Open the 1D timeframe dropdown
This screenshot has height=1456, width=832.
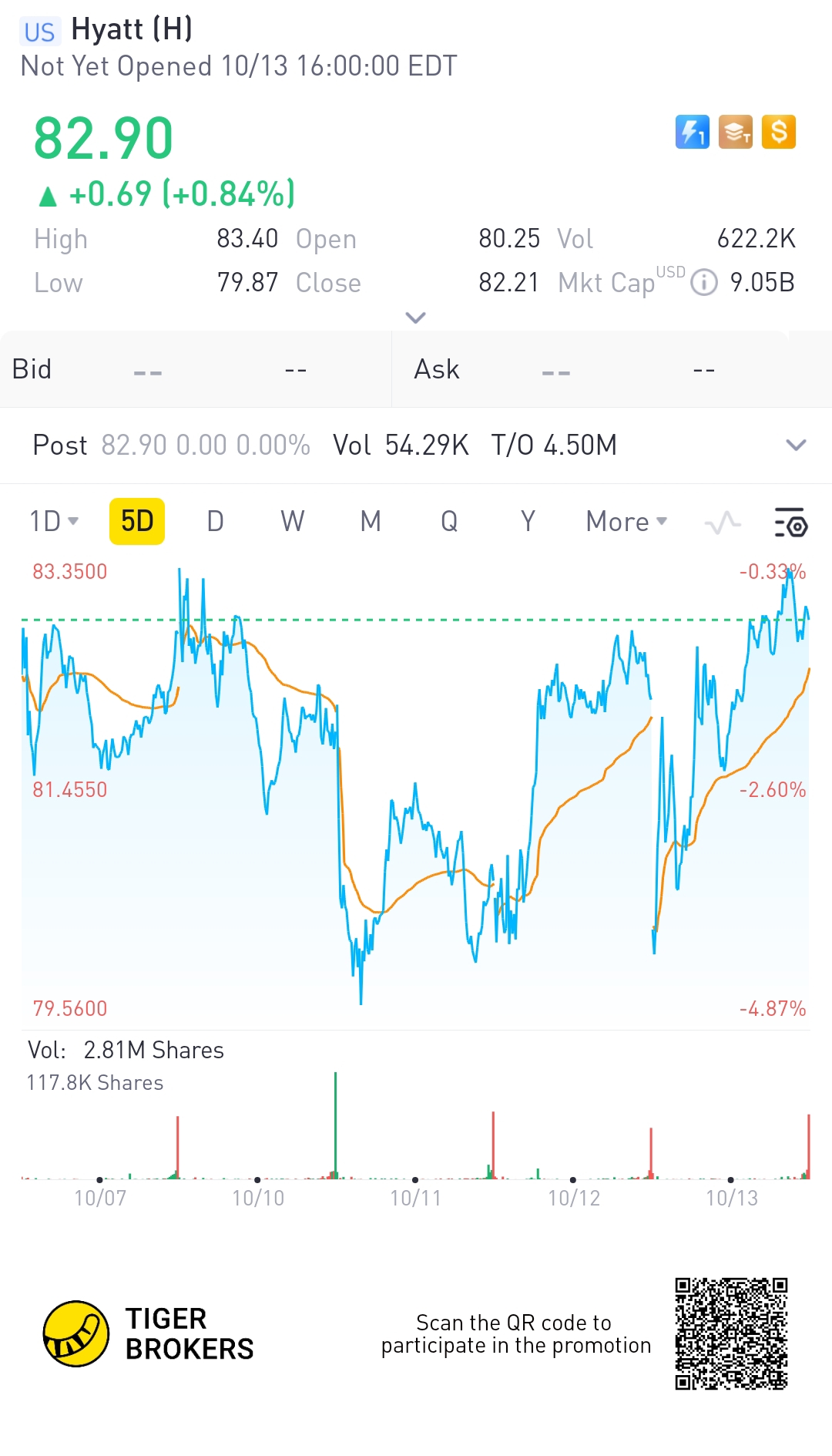(54, 522)
